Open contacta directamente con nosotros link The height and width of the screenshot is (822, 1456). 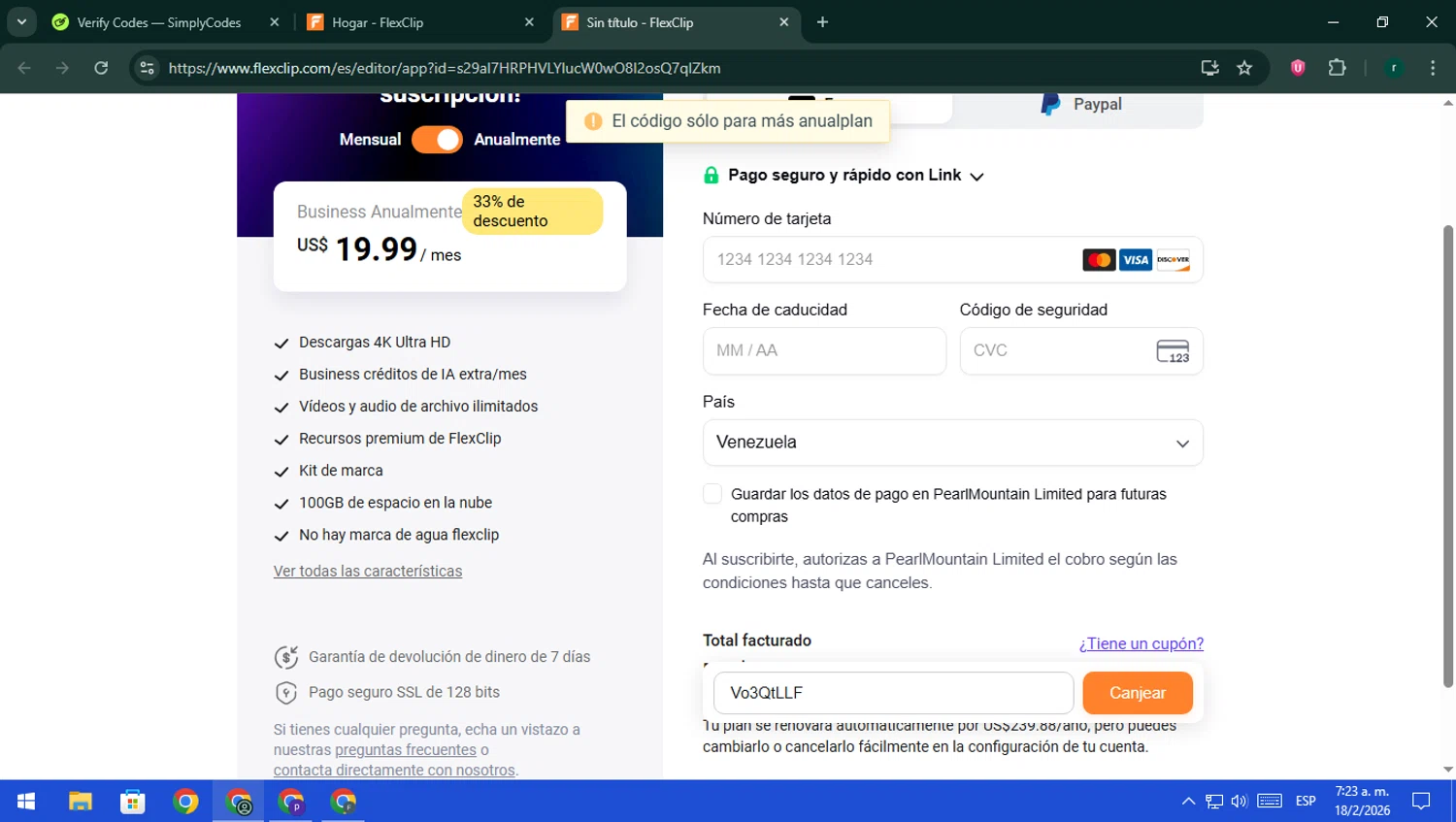point(394,770)
